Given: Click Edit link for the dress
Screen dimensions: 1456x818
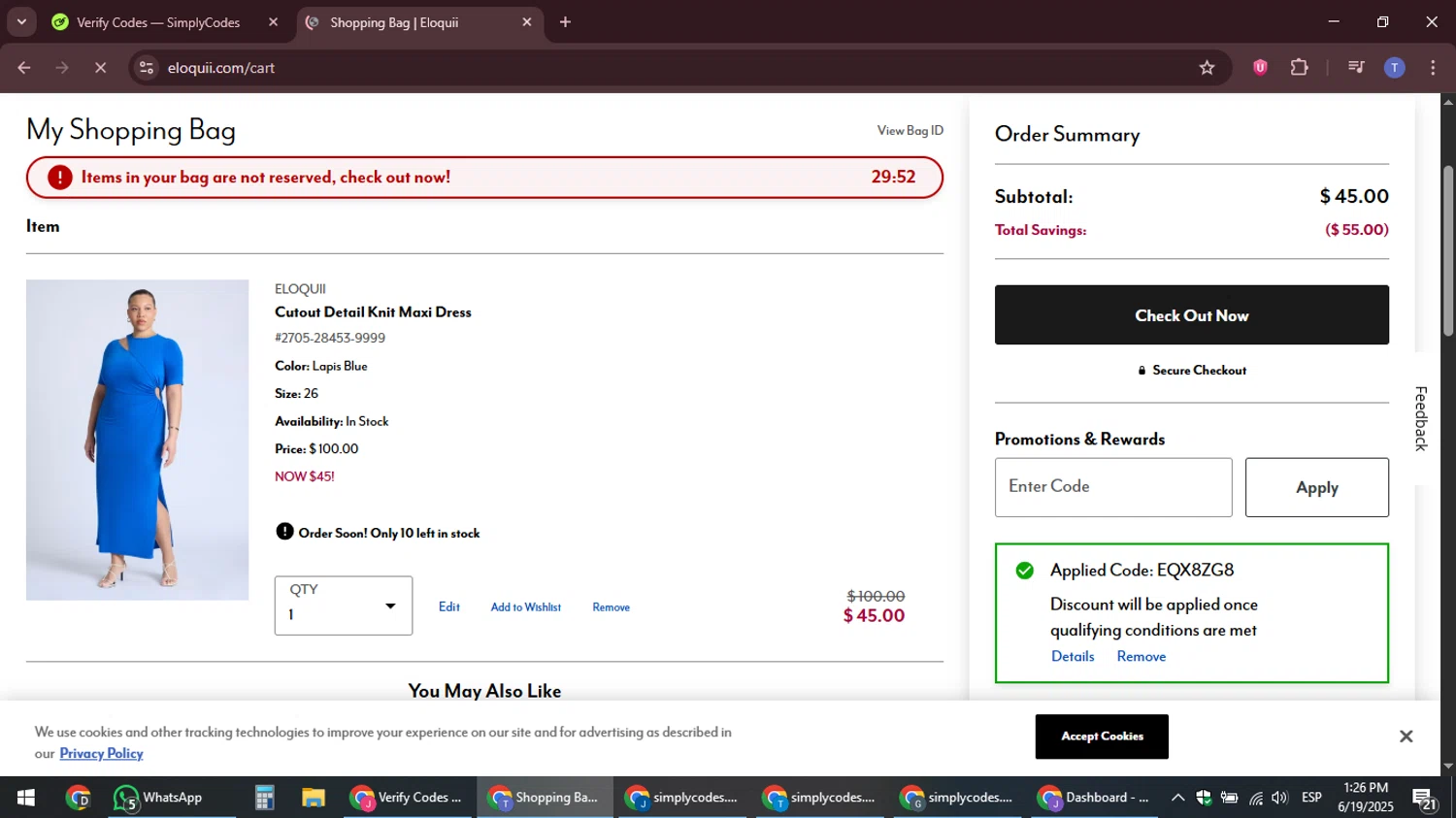Looking at the screenshot, I should tap(449, 606).
